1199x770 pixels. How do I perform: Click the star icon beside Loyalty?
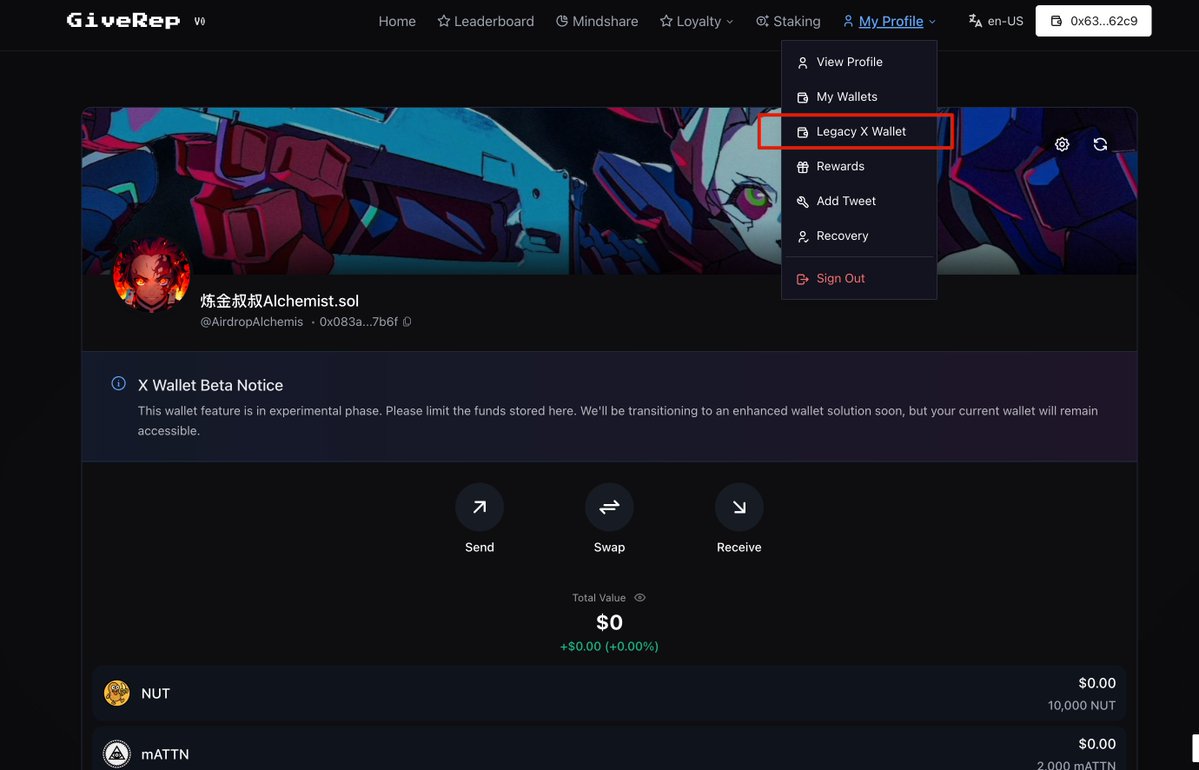pos(666,21)
